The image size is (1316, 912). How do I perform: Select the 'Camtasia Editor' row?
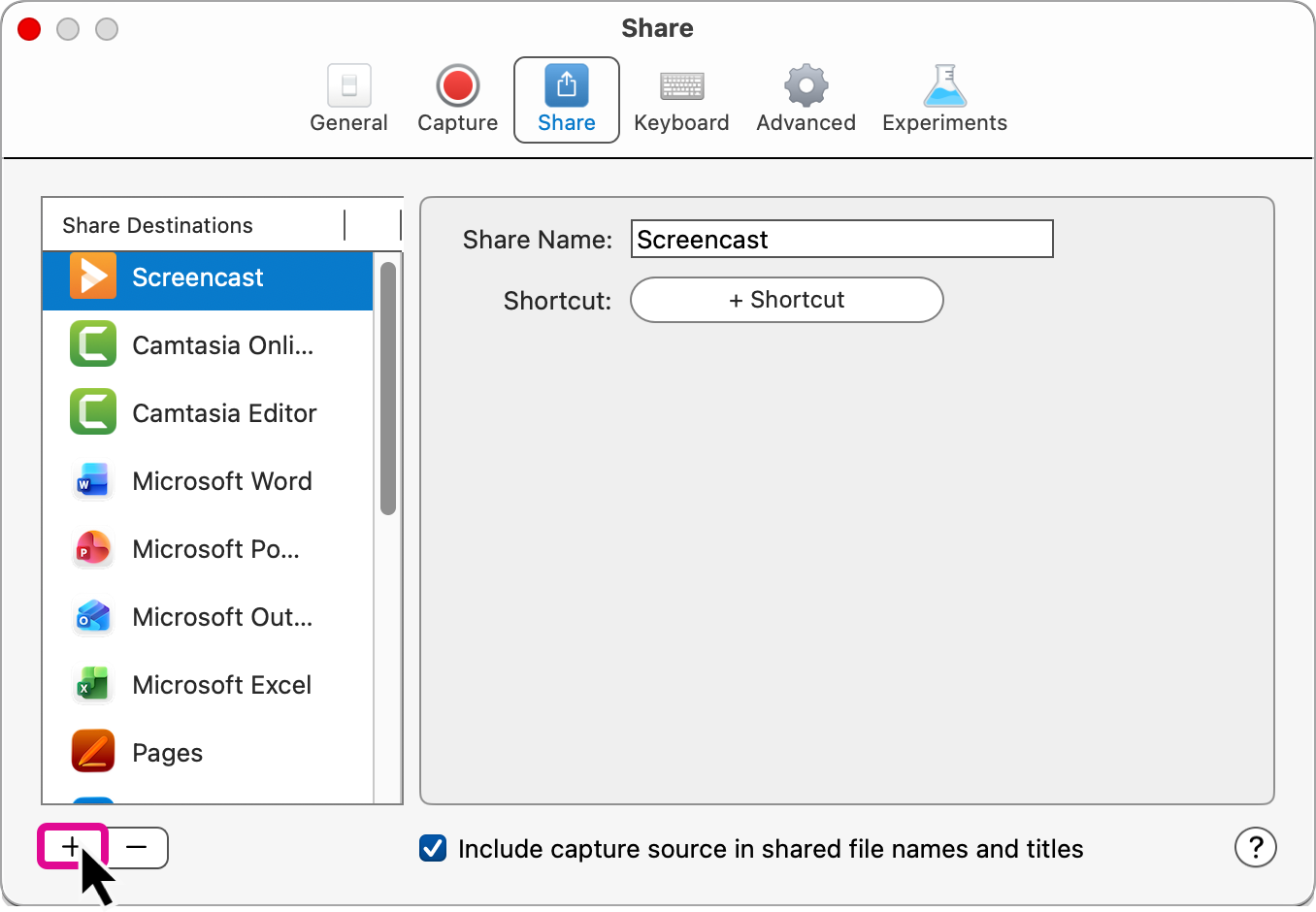click(208, 412)
